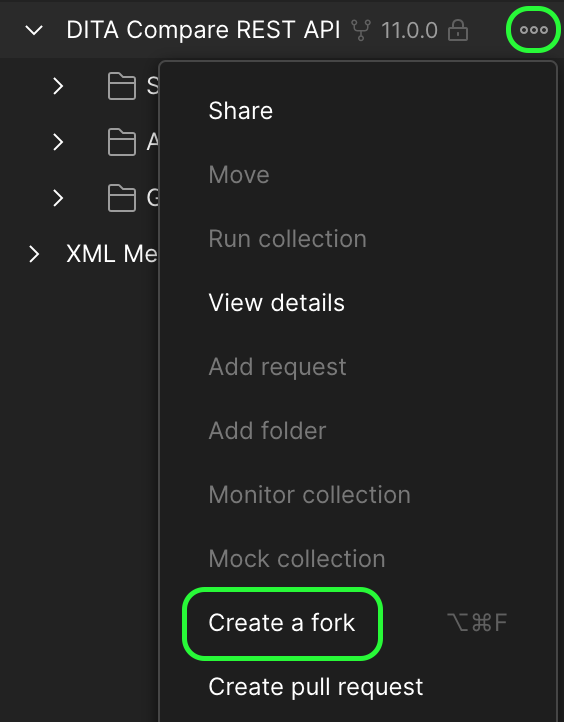Screen dimensions: 564x722
Task: Select the DITA Compare REST API collection name
Action: pyautogui.click(x=204, y=30)
